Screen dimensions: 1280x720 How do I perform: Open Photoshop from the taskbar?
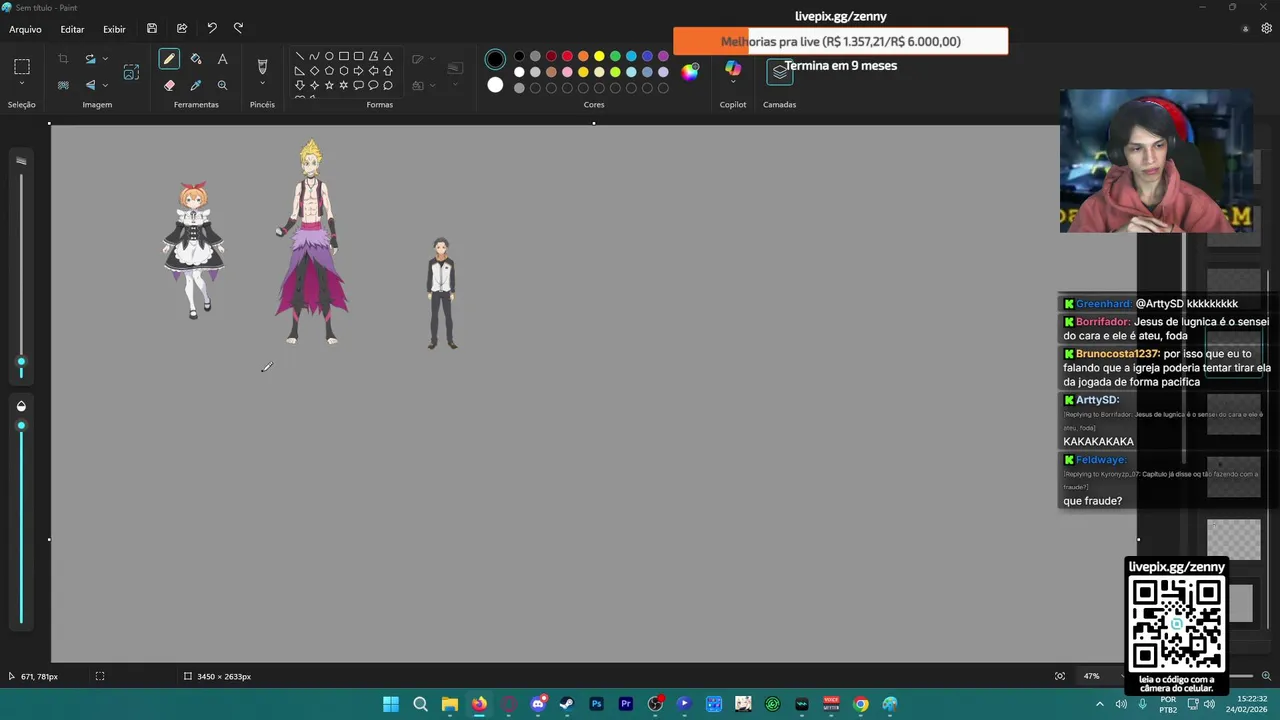(x=596, y=704)
